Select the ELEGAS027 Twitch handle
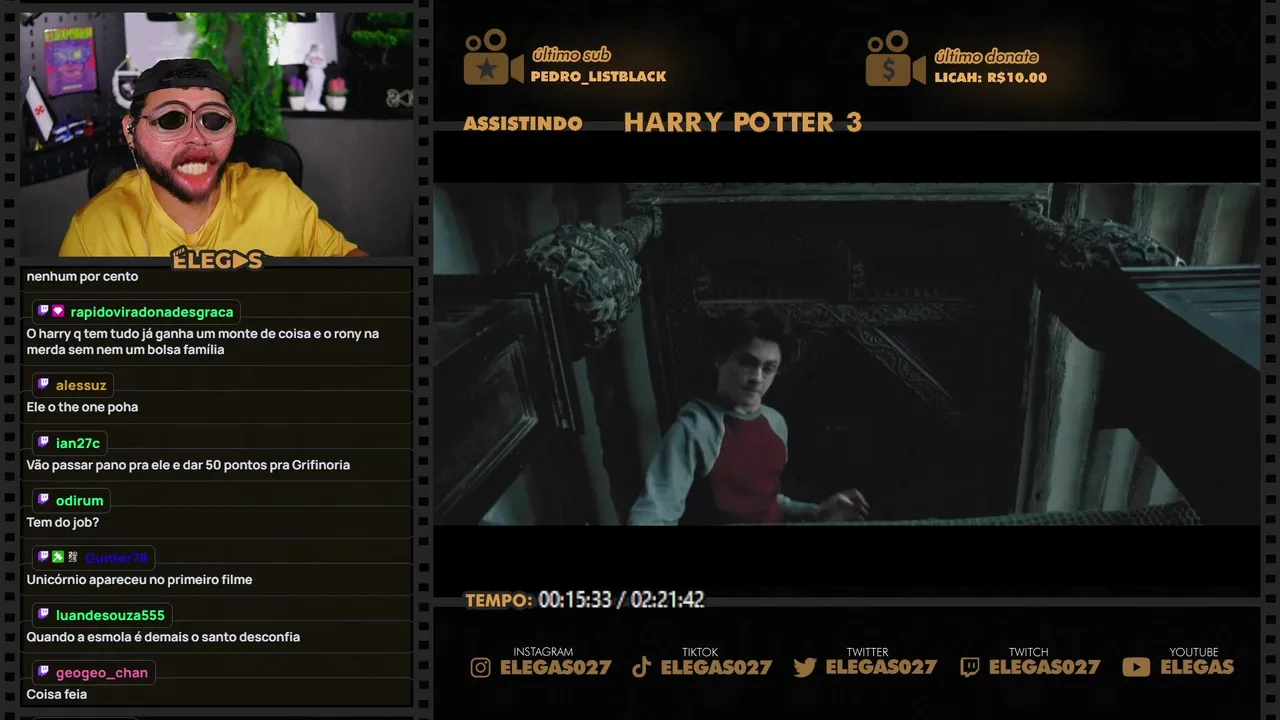 coord(1044,667)
